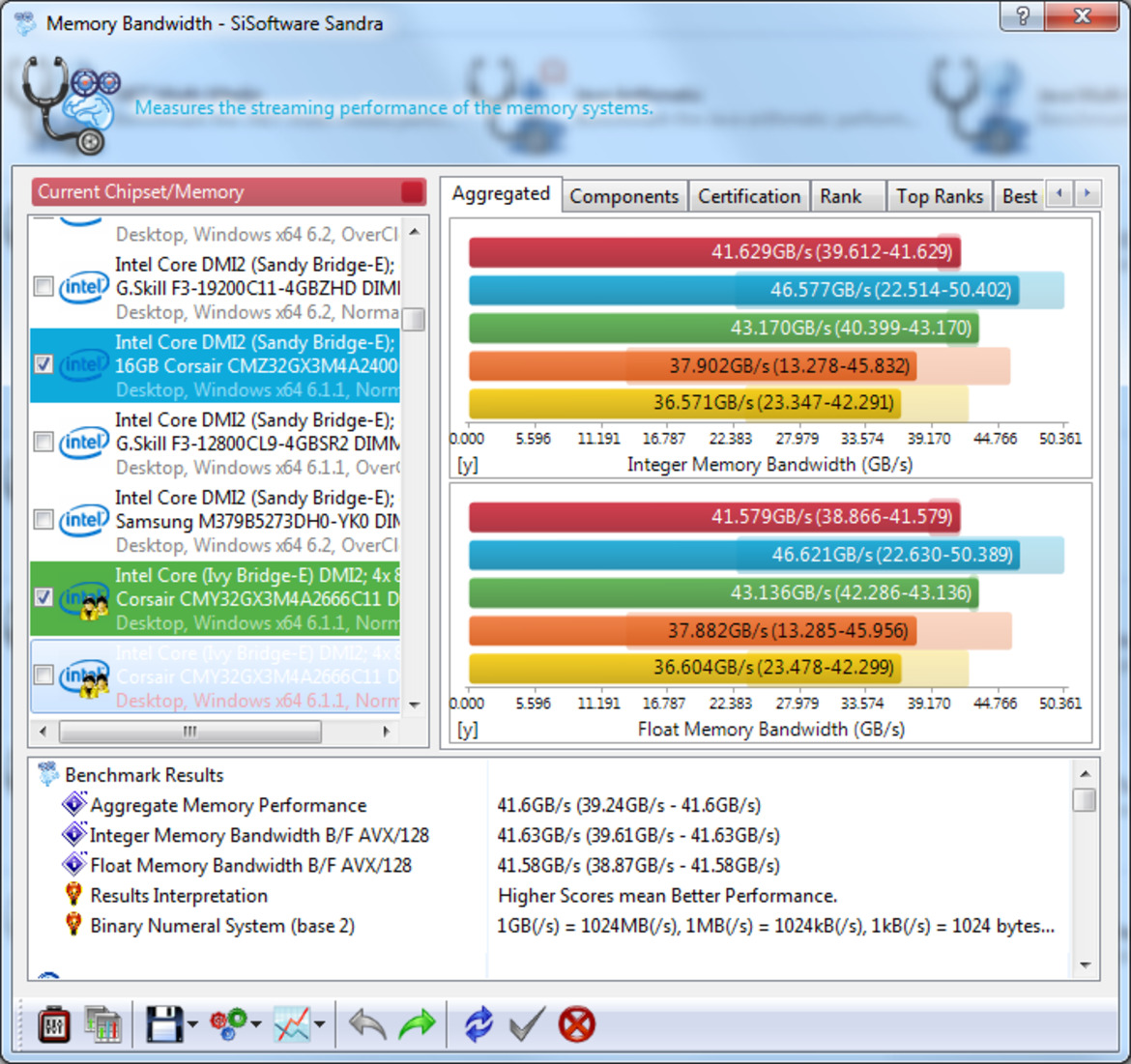The image size is (1131, 1064).
Task: Open the options gears dropdown arrow
Action: [x=256, y=1025]
